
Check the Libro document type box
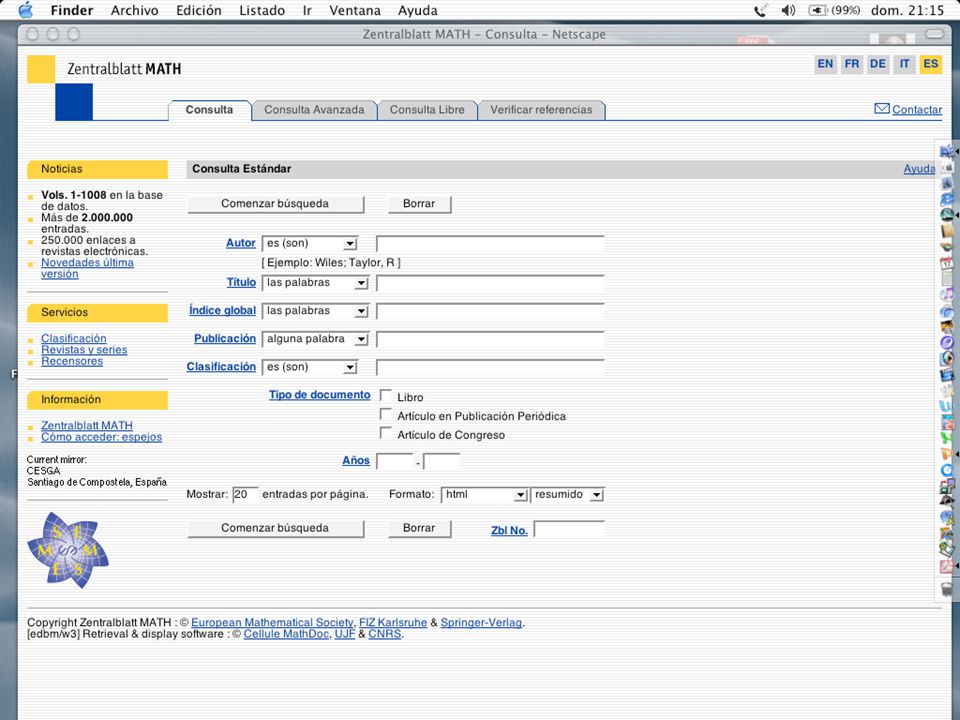tap(386, 396)
